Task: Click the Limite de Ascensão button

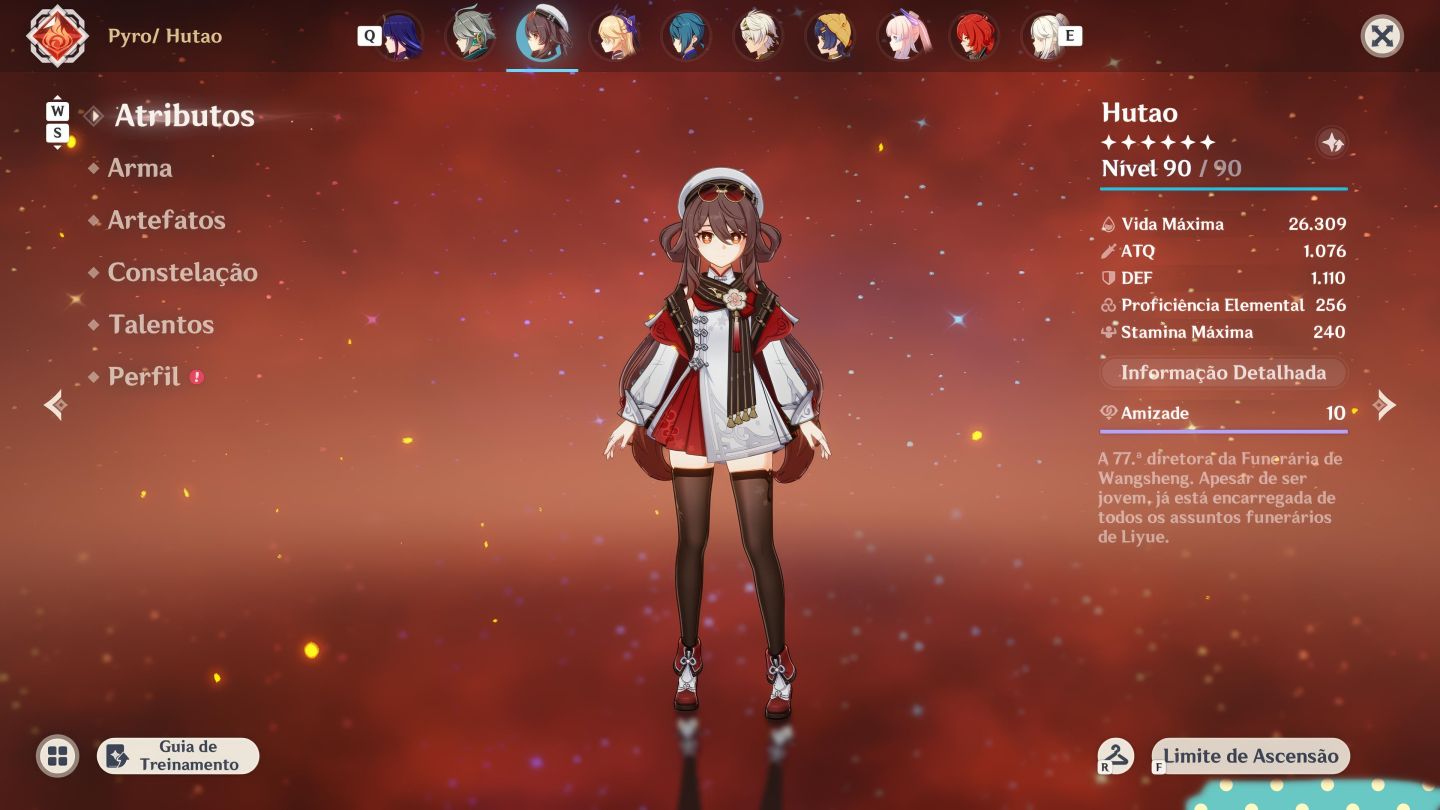Action: [x=1250, y=756]
